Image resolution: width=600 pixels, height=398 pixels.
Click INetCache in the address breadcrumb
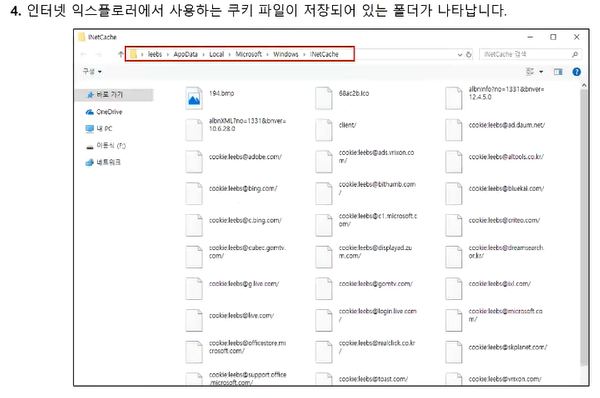[324, 54]
